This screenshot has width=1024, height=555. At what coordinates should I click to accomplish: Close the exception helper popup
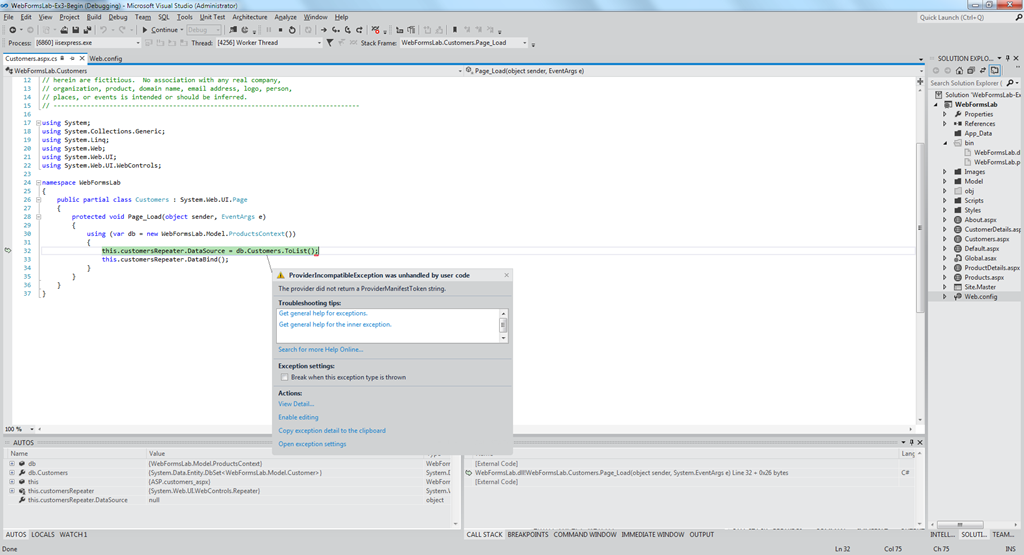coord(507,275)
